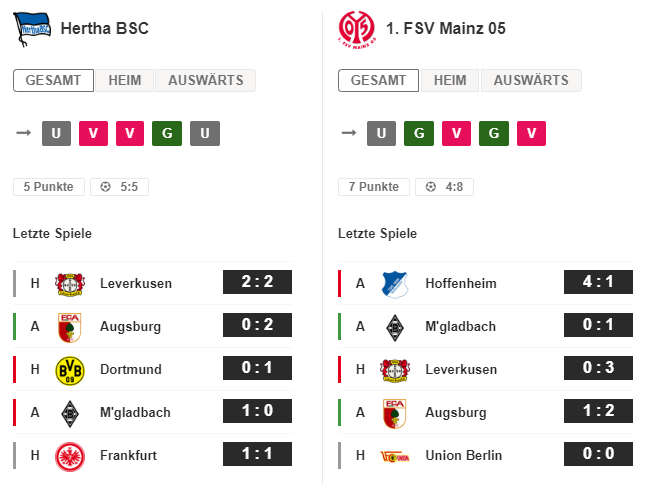650x484 pixels.
Task: Open Mainz's 0:0 Union Berlin result
Action: (x=598, y=454)
